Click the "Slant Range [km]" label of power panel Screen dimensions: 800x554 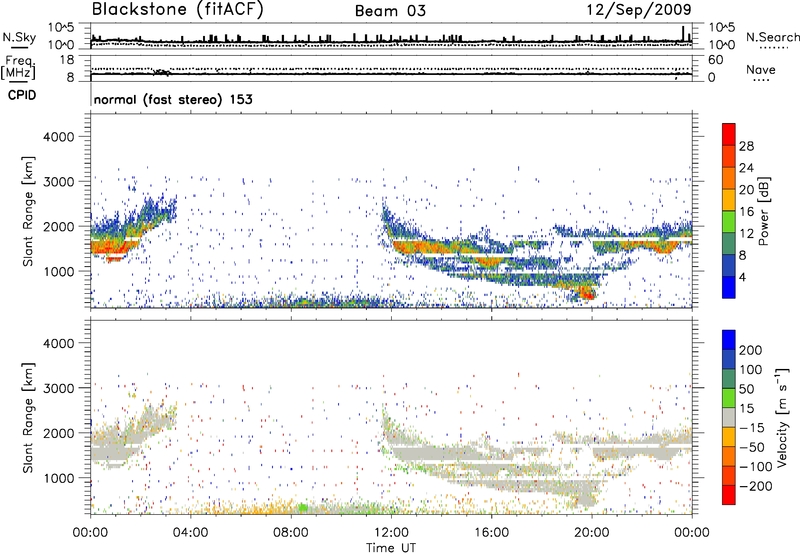click(28, 211)
